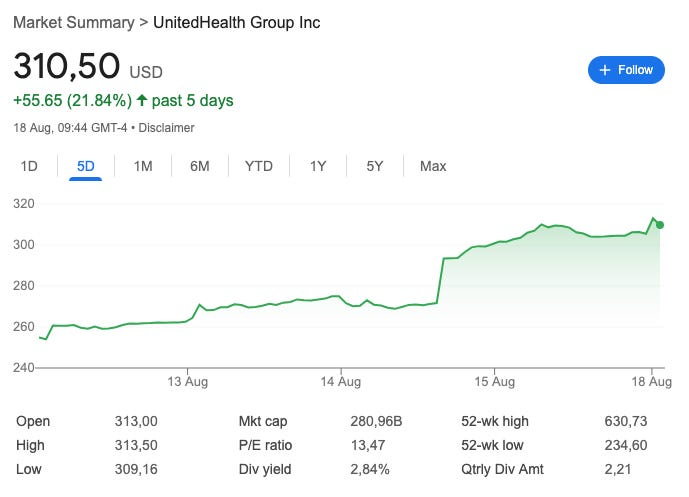This screenshot has width=689, height=497.
Task: Select the YTD range tab
Action: (x=259, y=166)
